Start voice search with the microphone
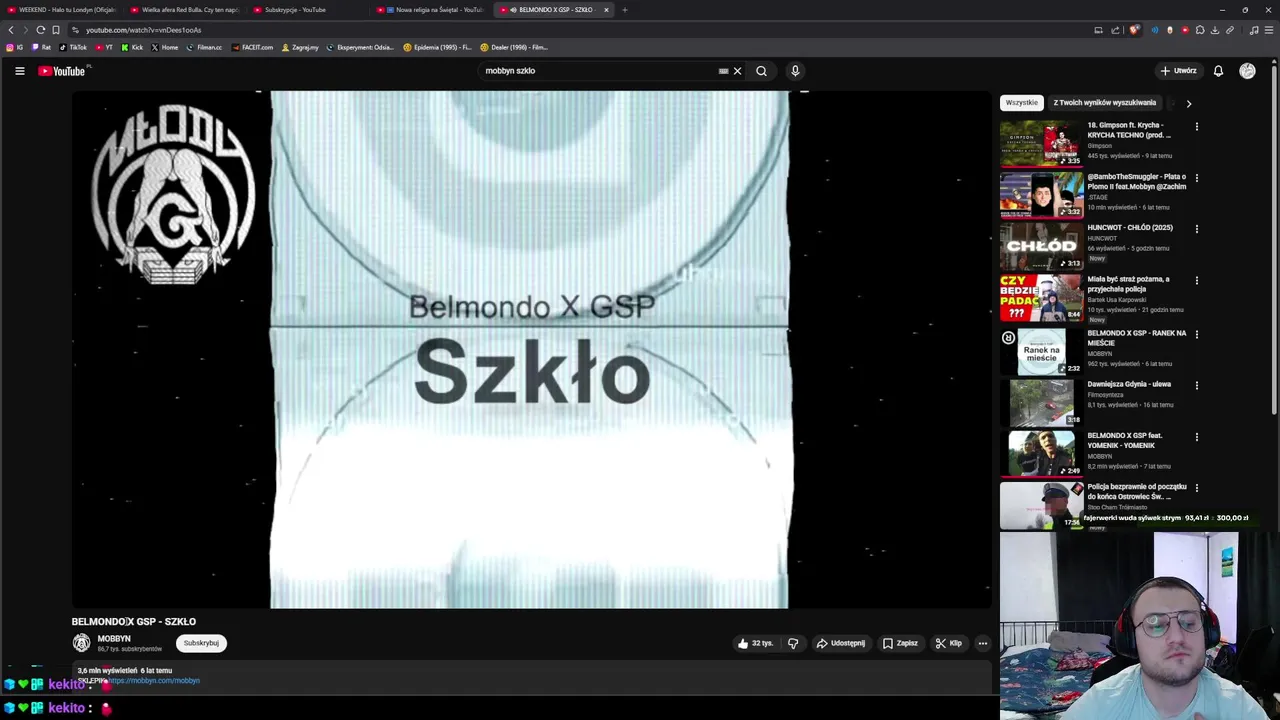The image size is (1280, 720). (795, 71)
